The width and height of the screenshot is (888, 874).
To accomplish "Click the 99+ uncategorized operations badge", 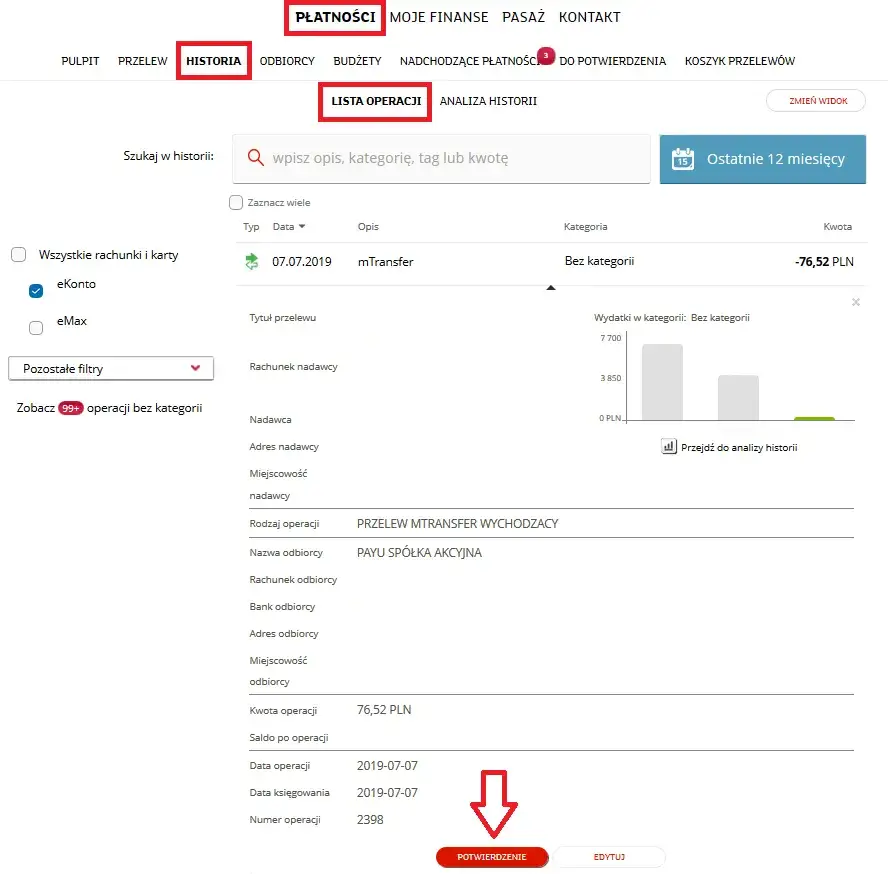I will 71,408.
